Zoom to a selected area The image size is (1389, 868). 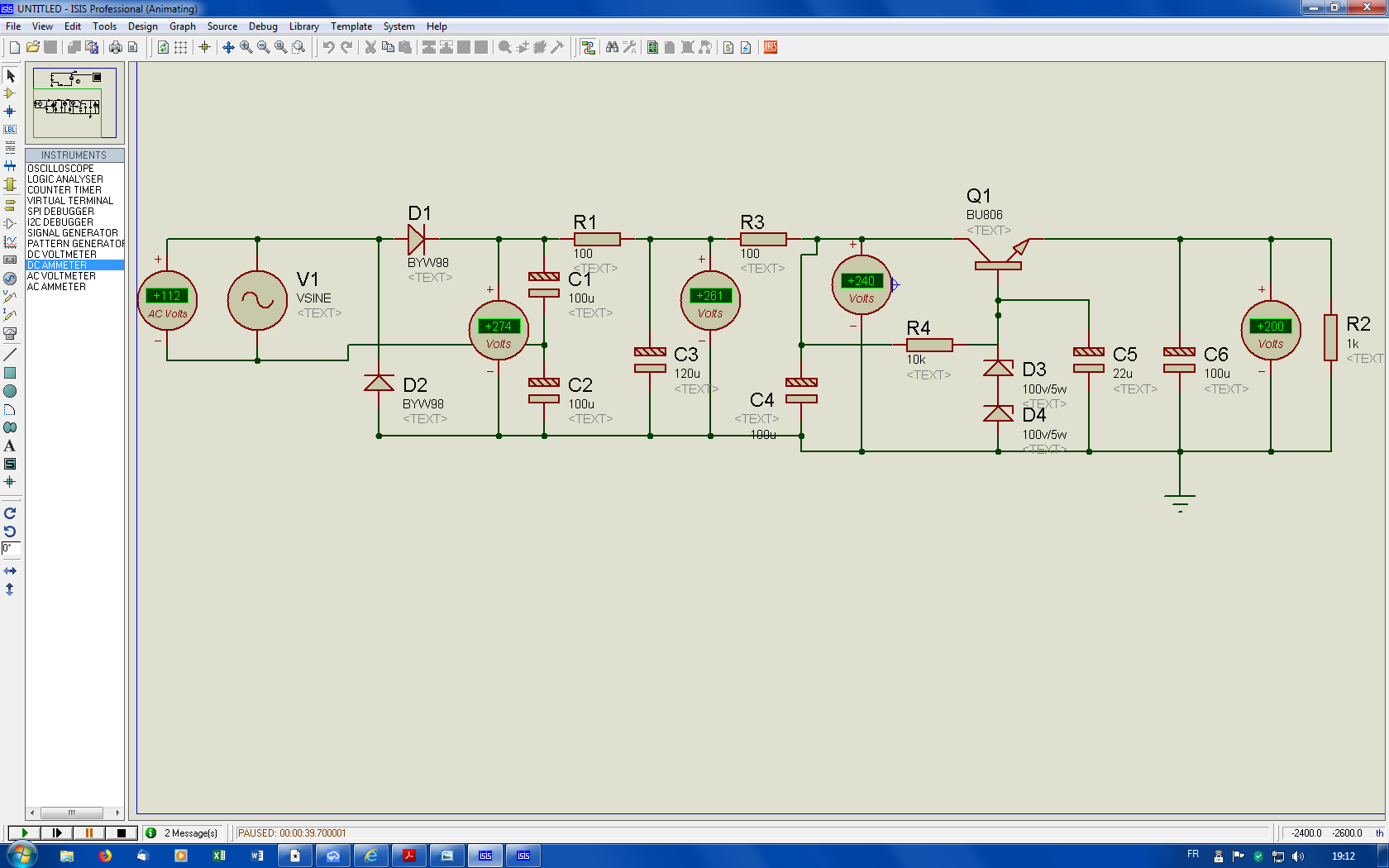298,47
